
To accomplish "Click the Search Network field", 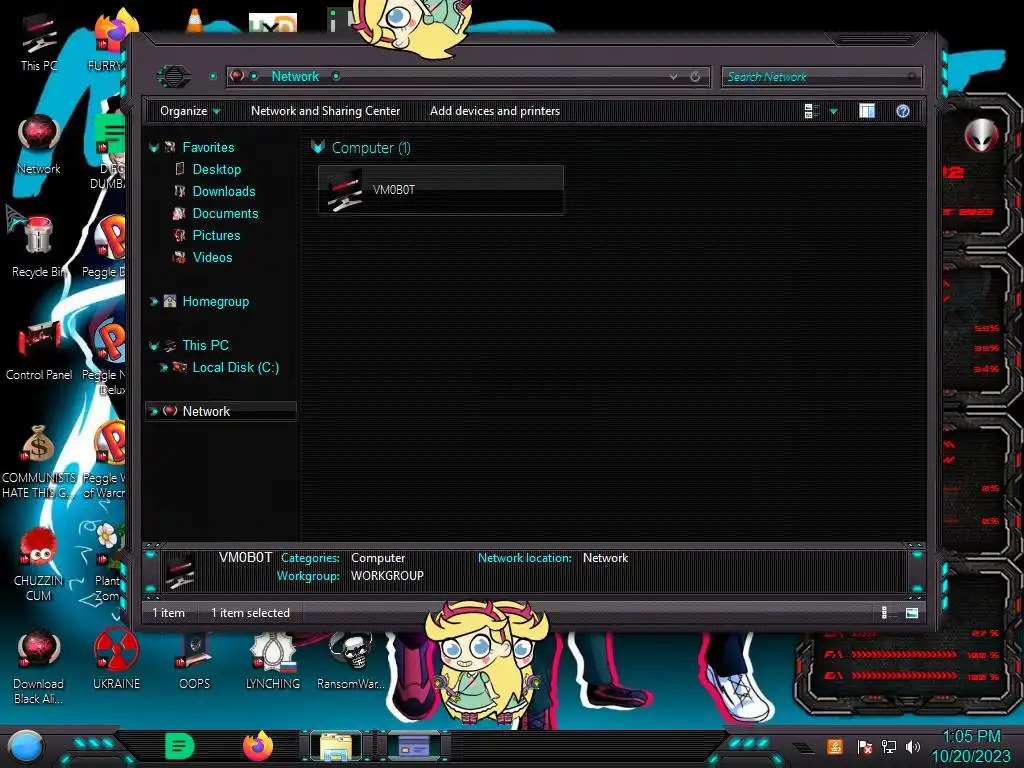I will coord(822,77).
